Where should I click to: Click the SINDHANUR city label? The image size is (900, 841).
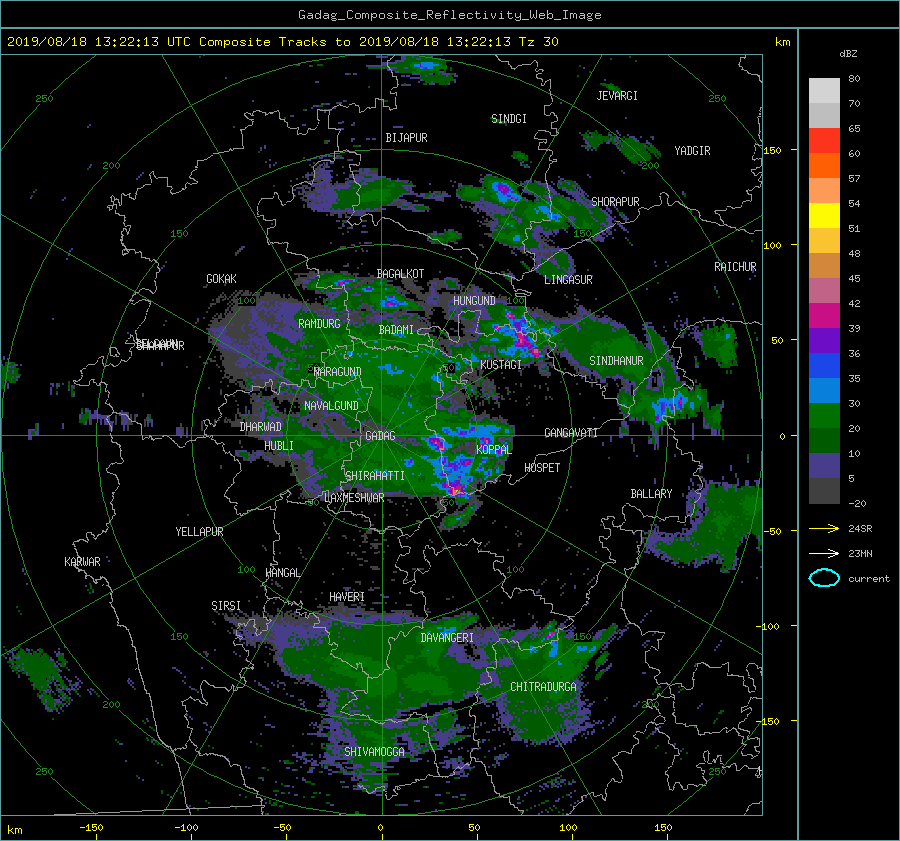point(616,361)
